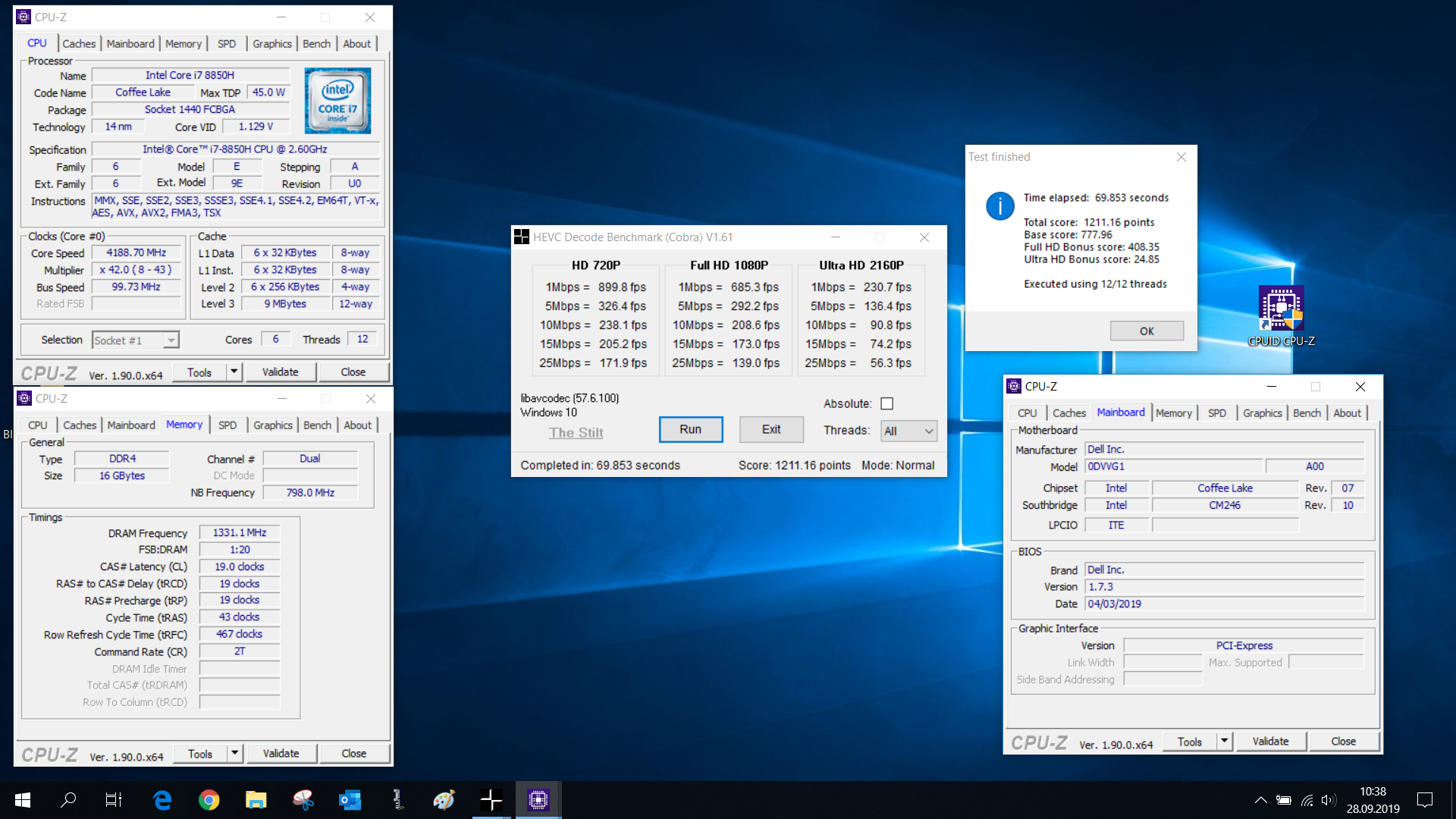Open Wi-Fi network tray icon
The height and width of the screenshot is (819, 1456).
[x=1307, y=800]
